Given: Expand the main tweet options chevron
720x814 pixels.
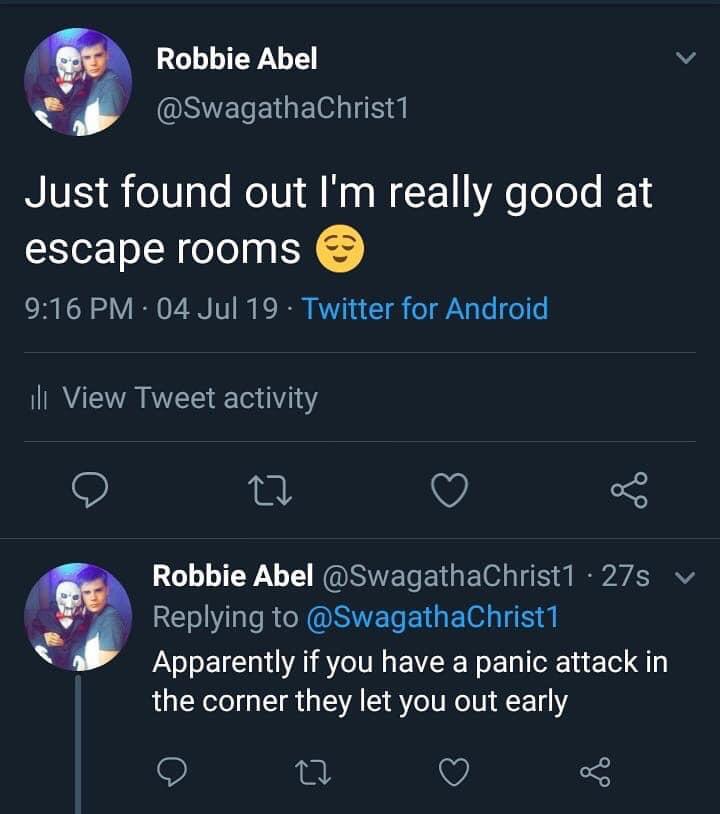Looking at the screenshot, I should click(x=686, y=60).
